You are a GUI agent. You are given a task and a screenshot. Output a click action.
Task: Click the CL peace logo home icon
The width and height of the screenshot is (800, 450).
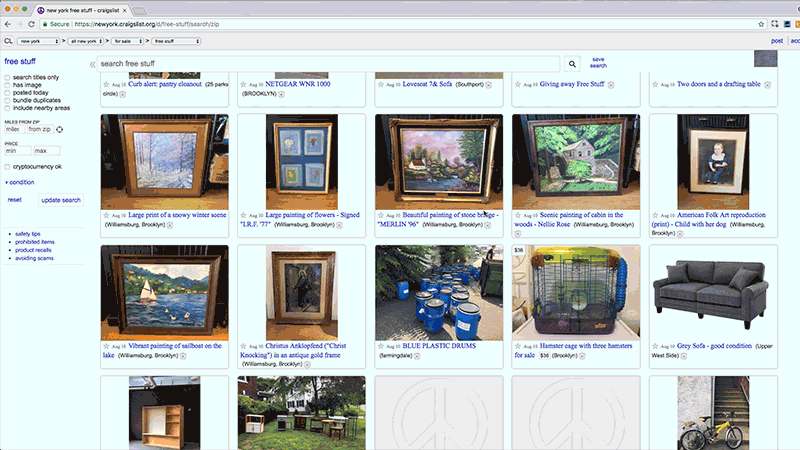tap(8, 41)
